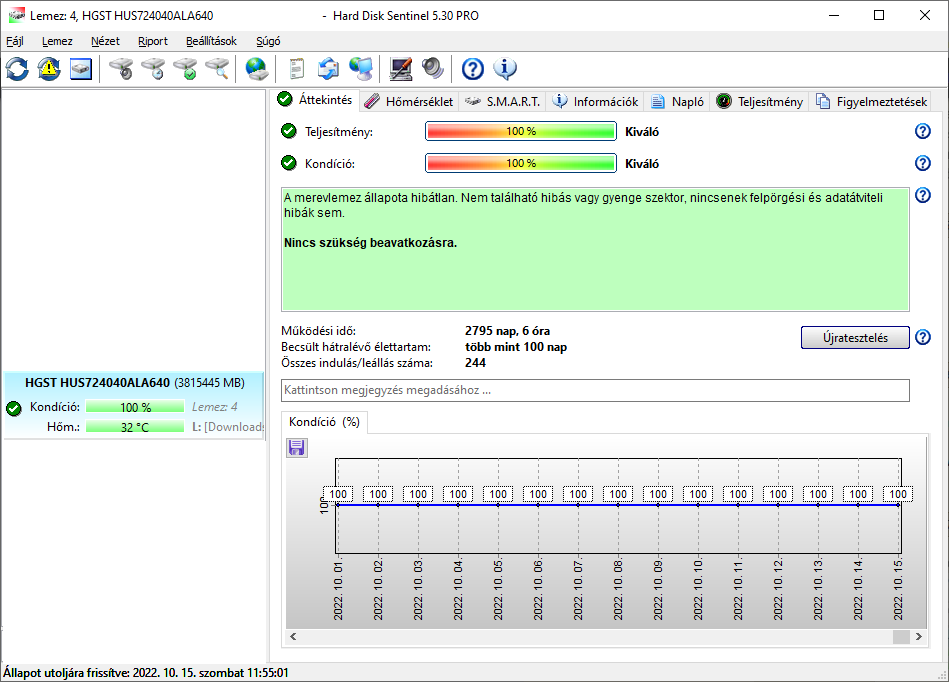Click help icon beside Teljesítmény bar
949x682 pixels.
click(x=922, y=131)
